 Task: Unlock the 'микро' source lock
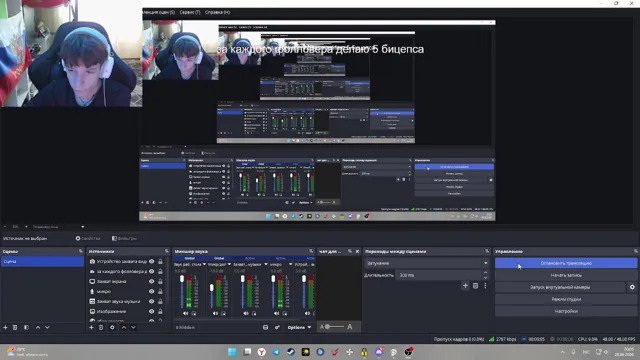(x=160, y=291)
